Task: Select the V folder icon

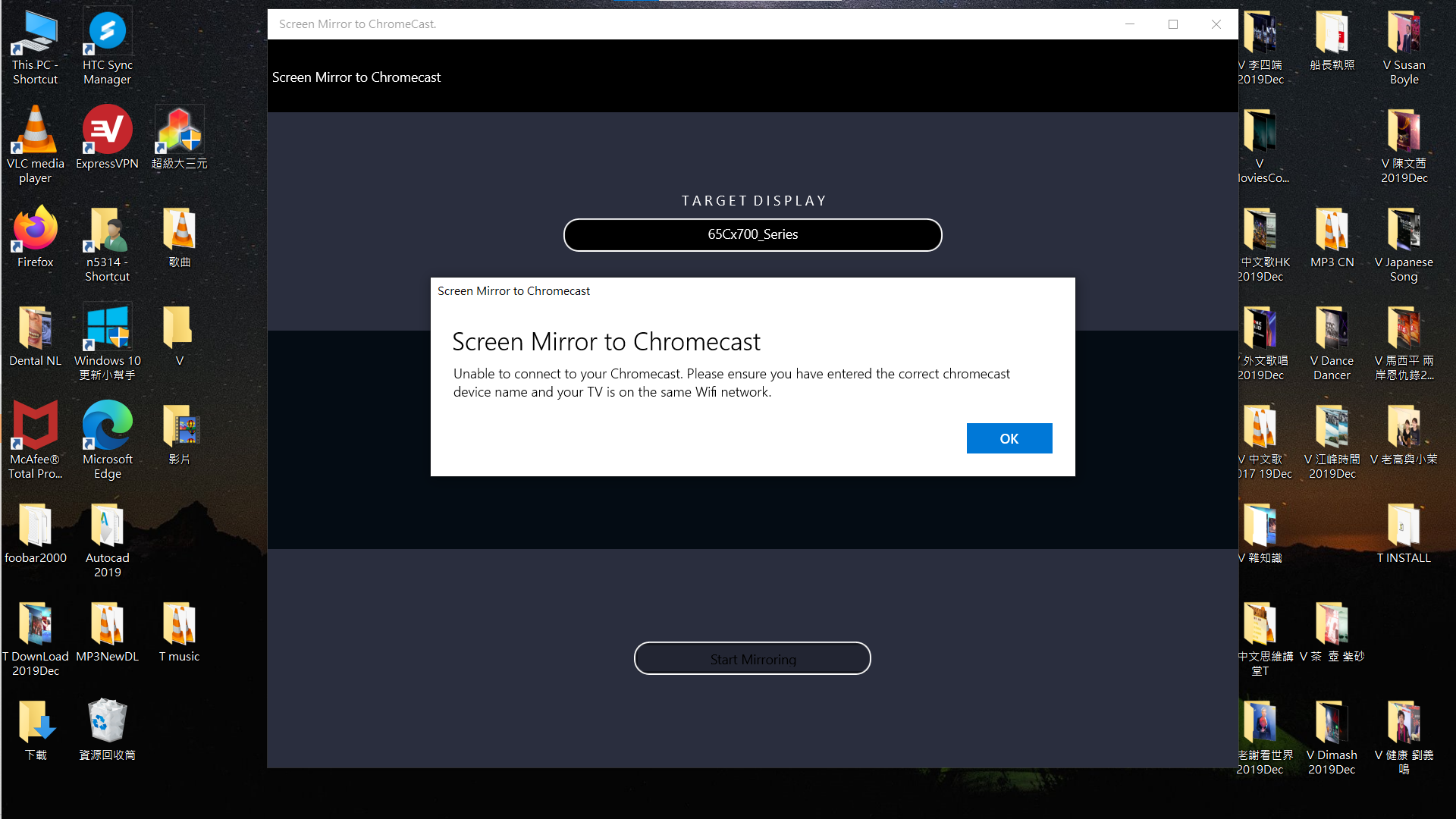Action: 179,336
